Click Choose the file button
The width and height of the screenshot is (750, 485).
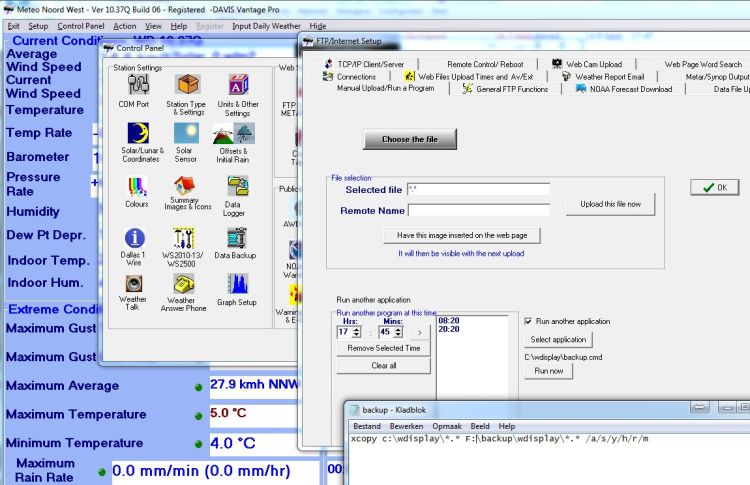click(x=410, y=139)
